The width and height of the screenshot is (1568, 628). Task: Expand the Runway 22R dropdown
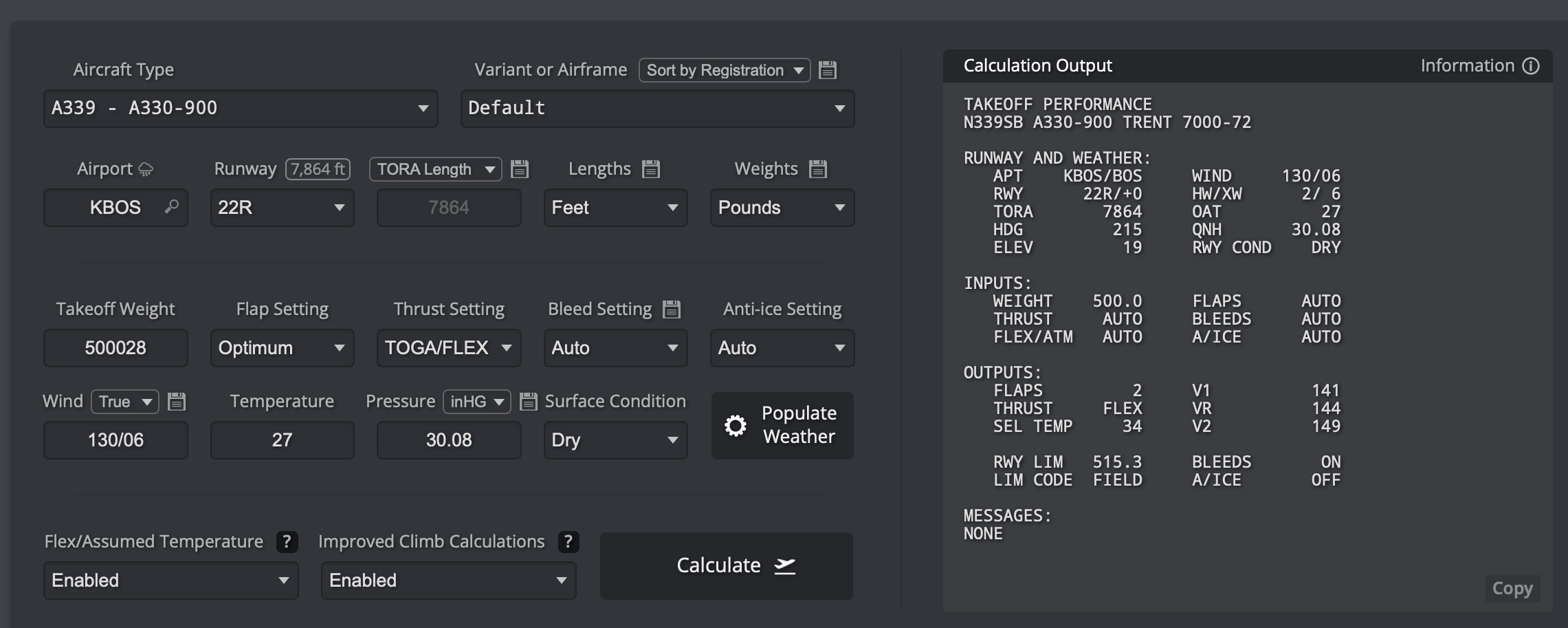pyautogui.click(x=282, y=208)
